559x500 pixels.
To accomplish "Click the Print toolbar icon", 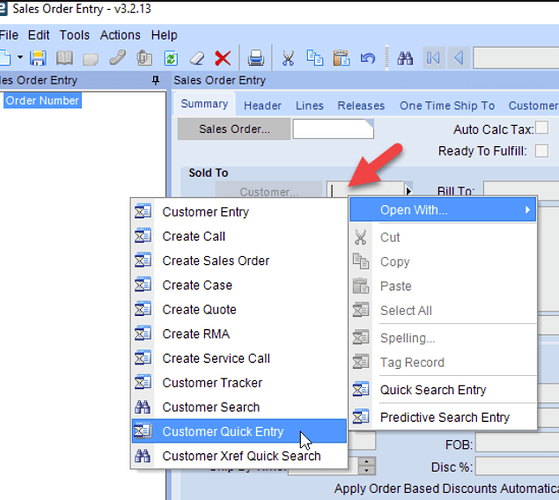I will (x=256, y=58).
